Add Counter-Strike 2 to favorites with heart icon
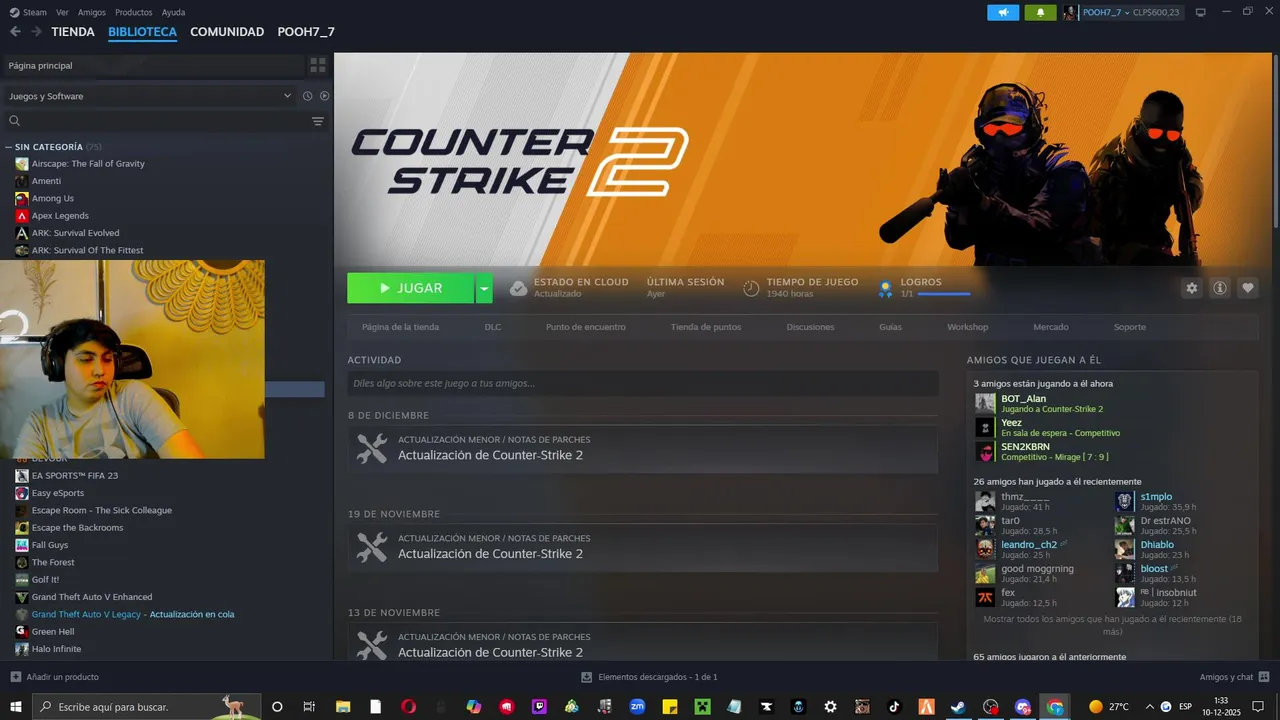The height and width of the screenshot is (720, 1280). (1248, 288)
